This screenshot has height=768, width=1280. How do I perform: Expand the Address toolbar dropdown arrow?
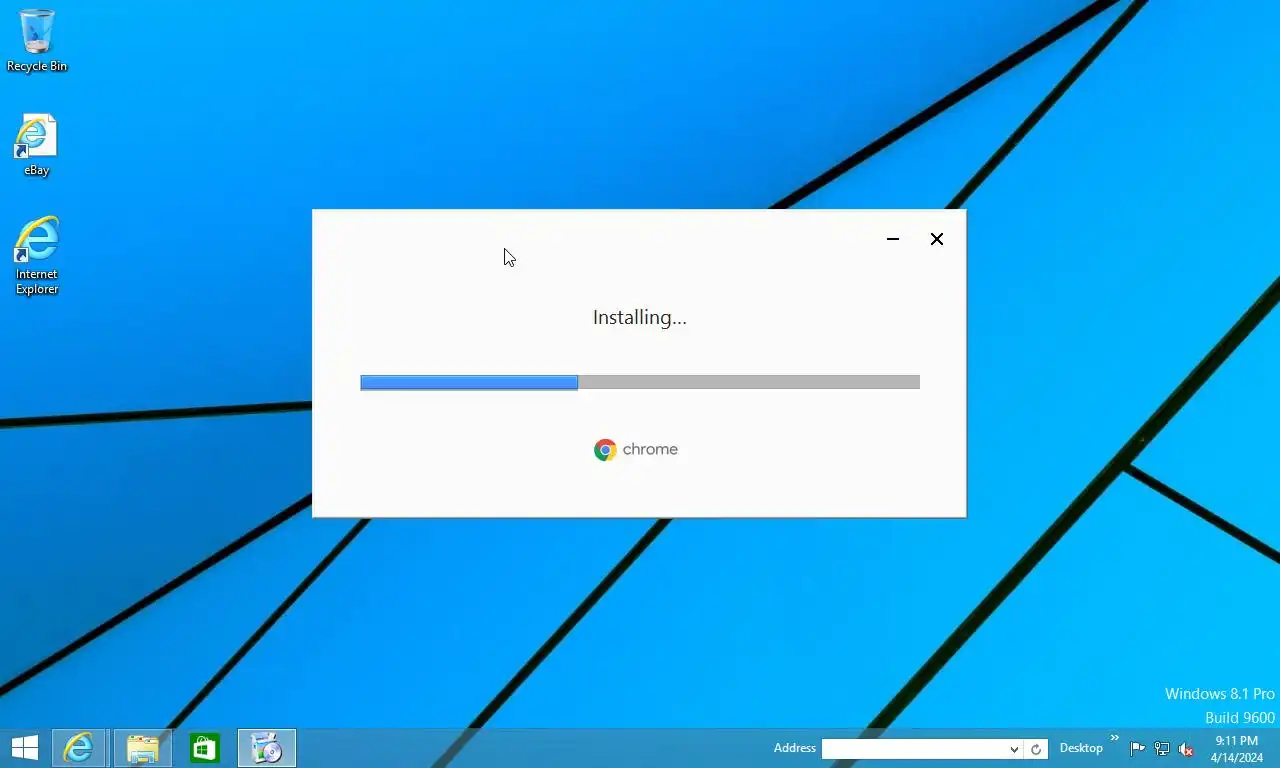(x=1014, y=749)
